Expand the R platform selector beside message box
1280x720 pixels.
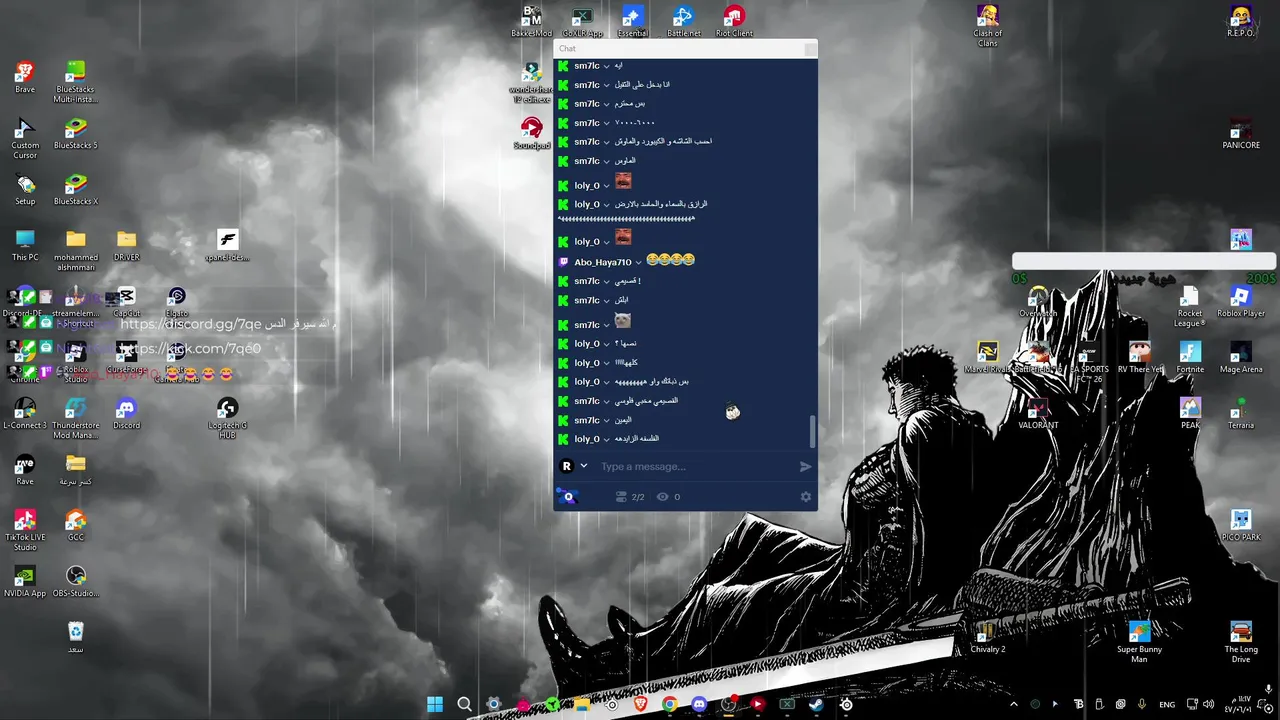click(x=584, y=466)
